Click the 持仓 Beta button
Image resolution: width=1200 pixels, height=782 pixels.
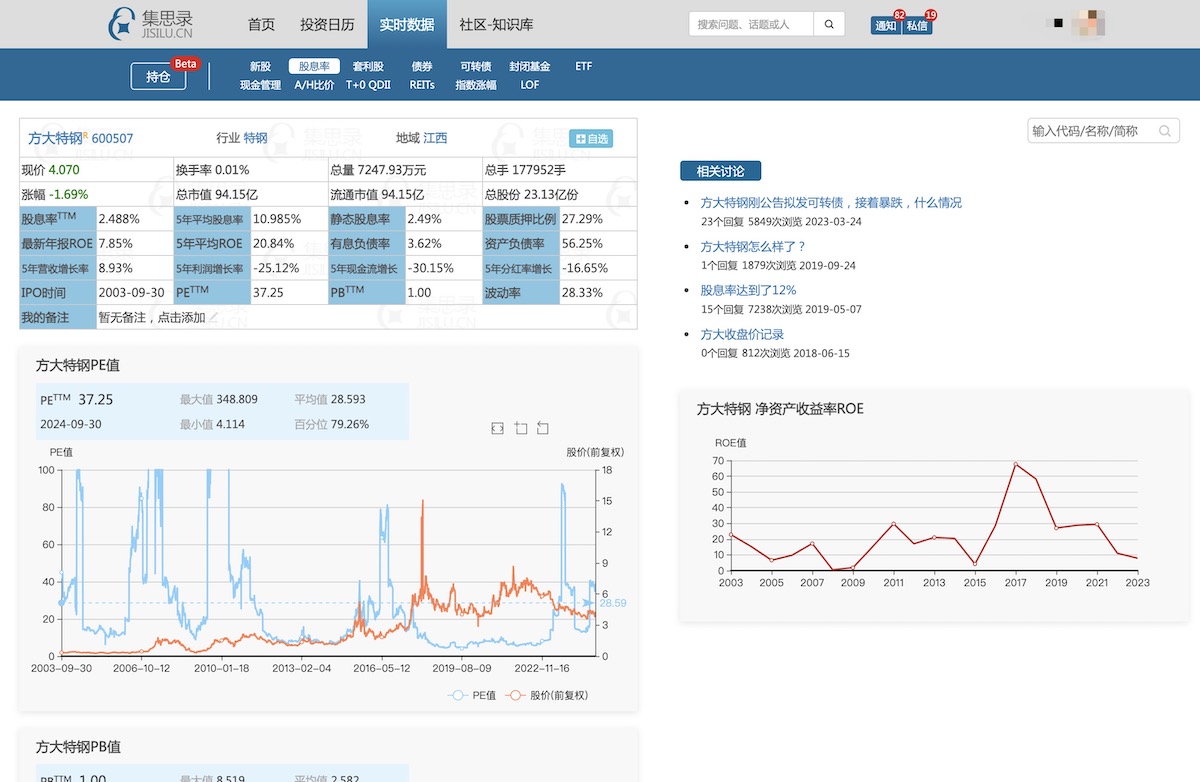[158, 76]
